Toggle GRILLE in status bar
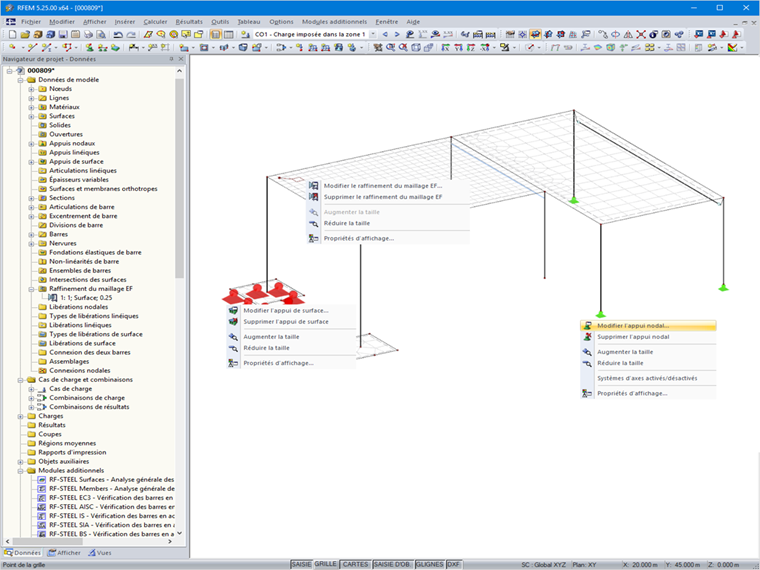The height and width of the screenshot is (570, 760). coord(325,564)
